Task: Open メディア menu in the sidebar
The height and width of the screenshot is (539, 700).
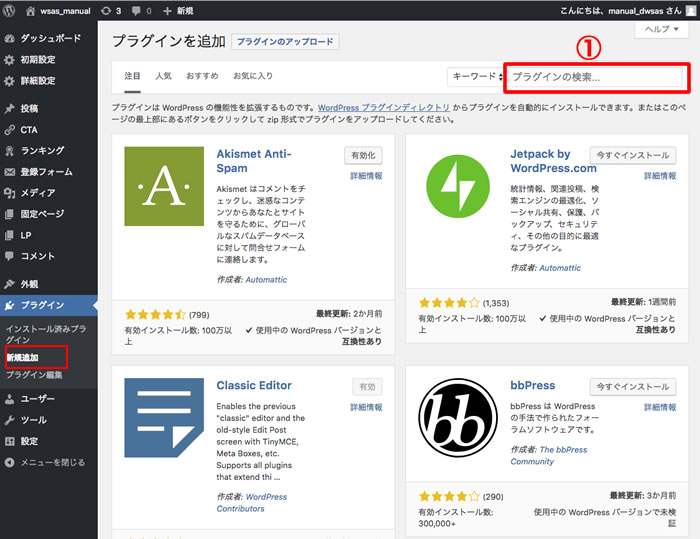Action: point(38,192)
